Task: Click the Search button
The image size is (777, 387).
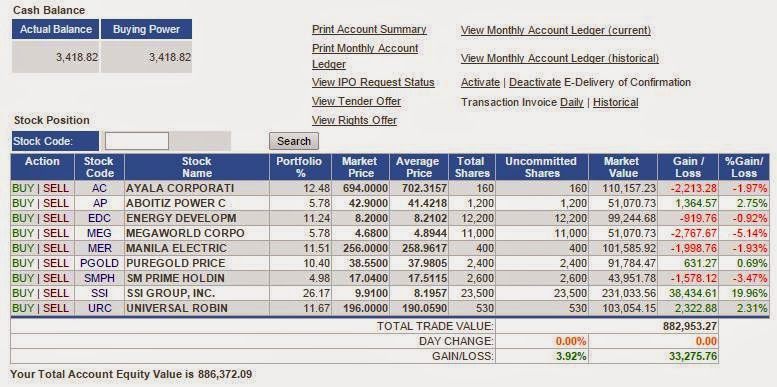Action: [x=294, y=141]
